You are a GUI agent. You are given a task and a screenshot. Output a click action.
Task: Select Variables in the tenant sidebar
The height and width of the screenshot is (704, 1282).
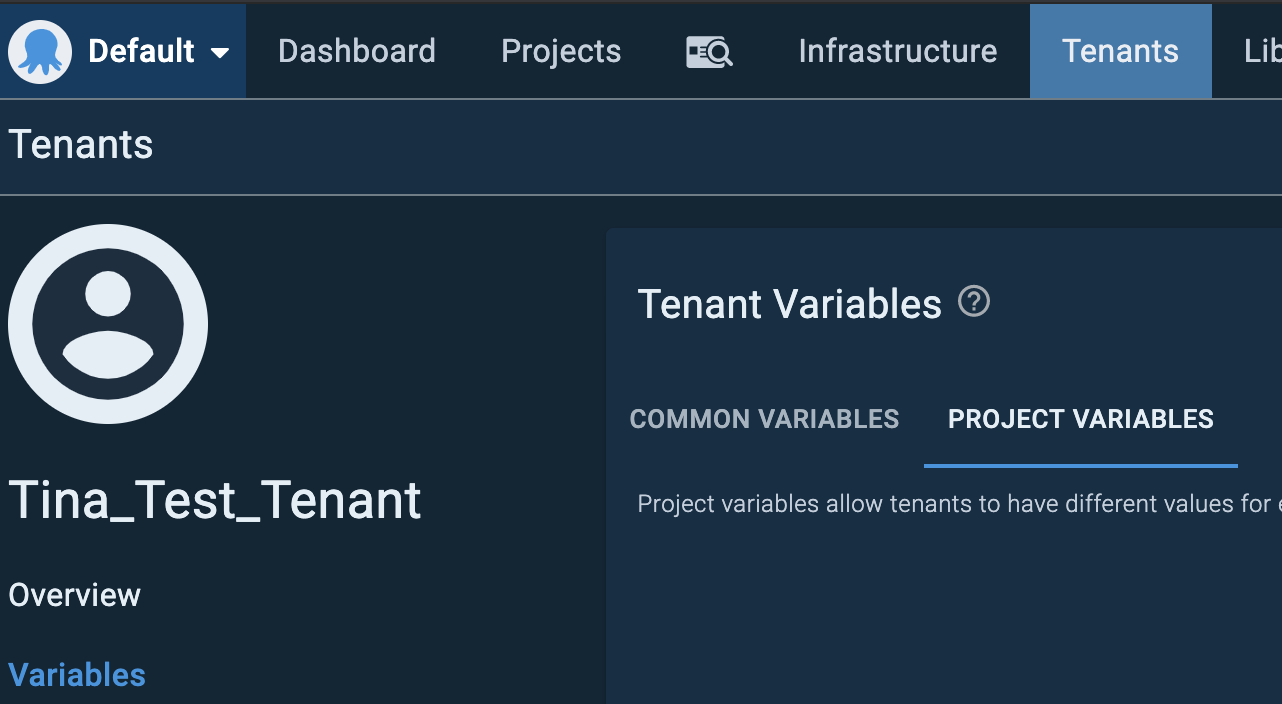(x=76, y=674)
